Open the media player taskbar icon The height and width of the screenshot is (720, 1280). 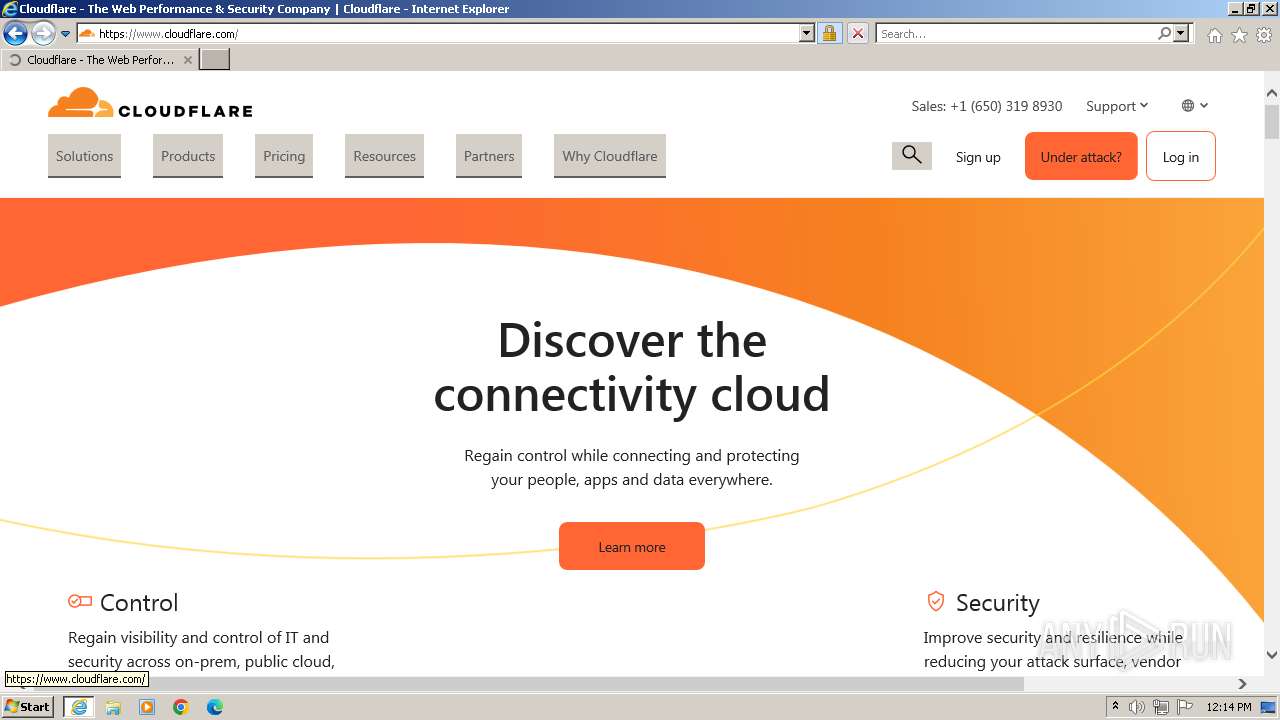click(147, 707)
